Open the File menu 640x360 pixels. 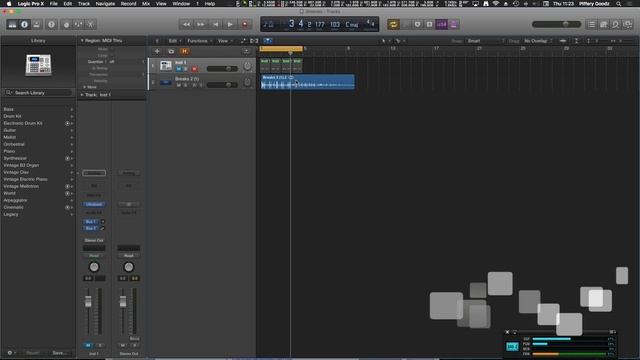53,4
